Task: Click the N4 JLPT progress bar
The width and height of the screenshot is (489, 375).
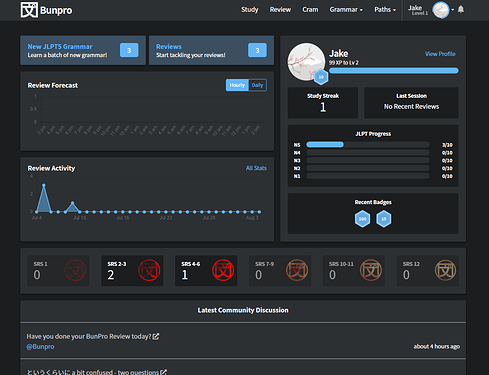Action: click(368, 152)
